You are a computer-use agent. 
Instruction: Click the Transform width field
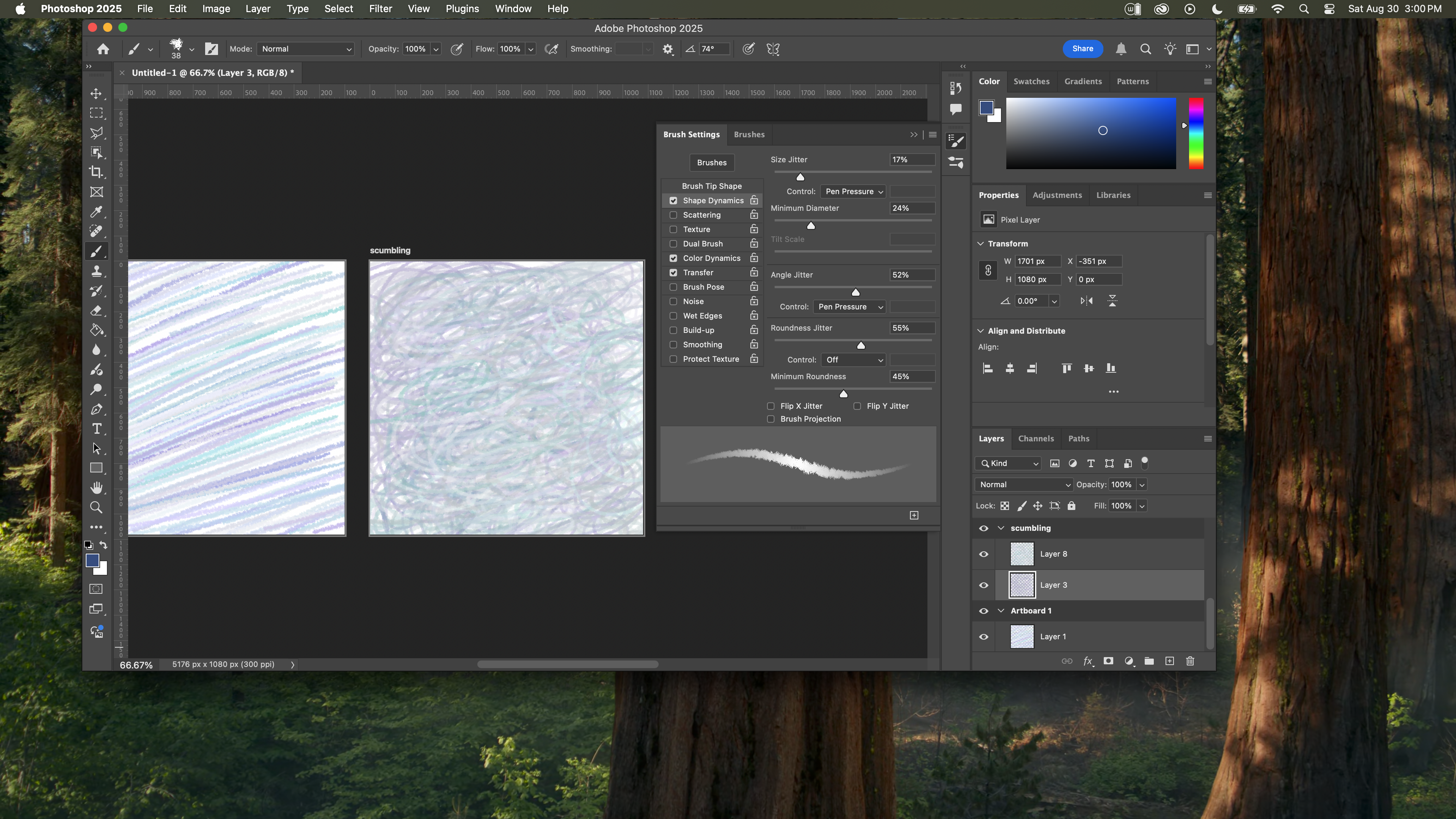pos(1038,261)
